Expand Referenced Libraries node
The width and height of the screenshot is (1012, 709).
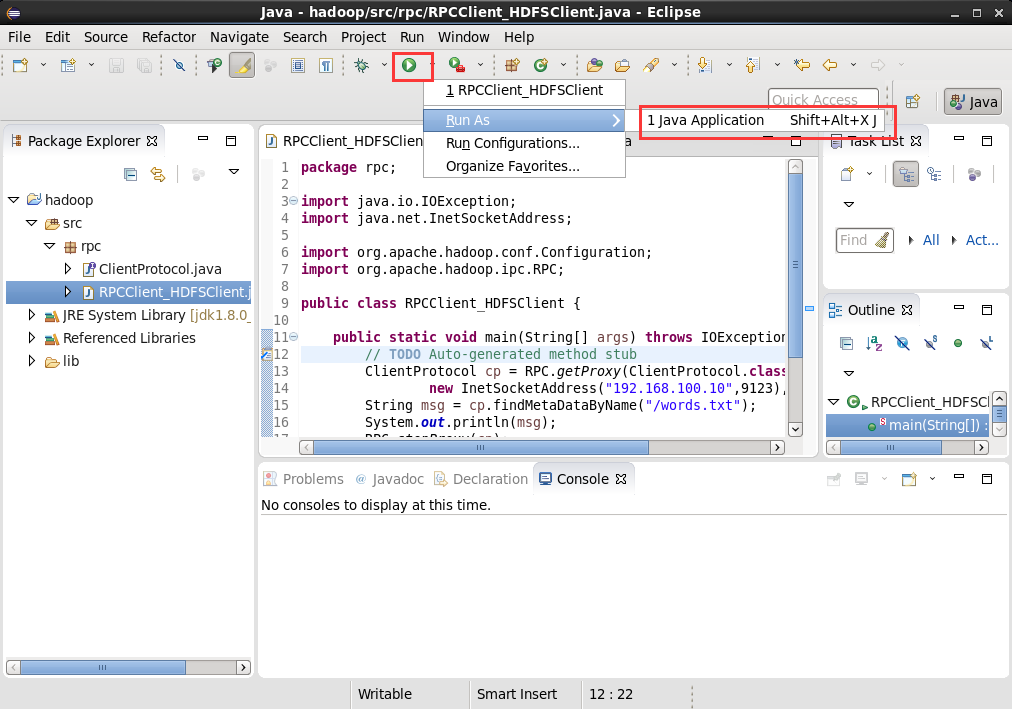pos(32,338)
